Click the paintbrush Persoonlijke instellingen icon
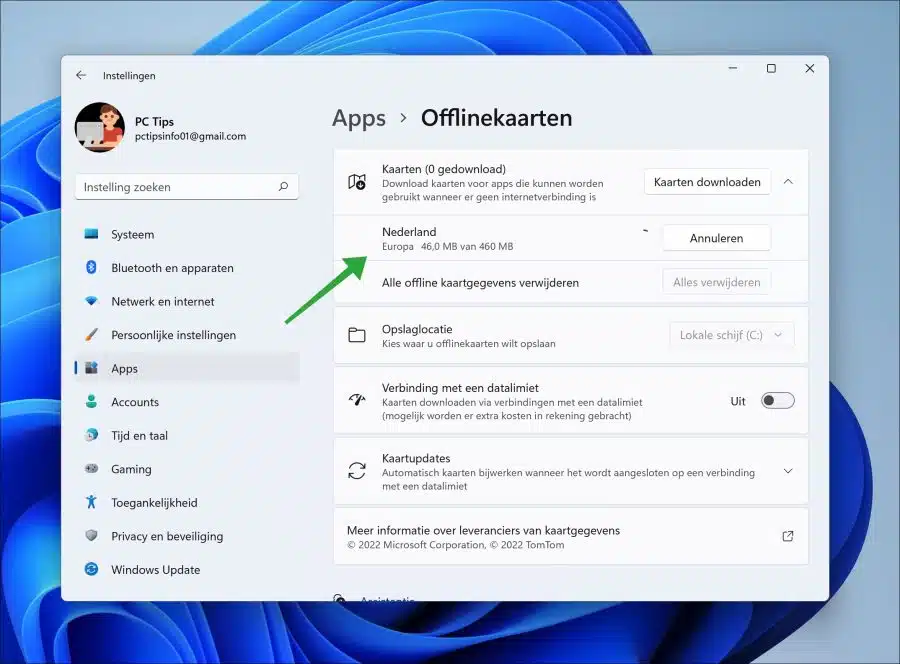Screen dimensions: 900x664 click(91, 335)
